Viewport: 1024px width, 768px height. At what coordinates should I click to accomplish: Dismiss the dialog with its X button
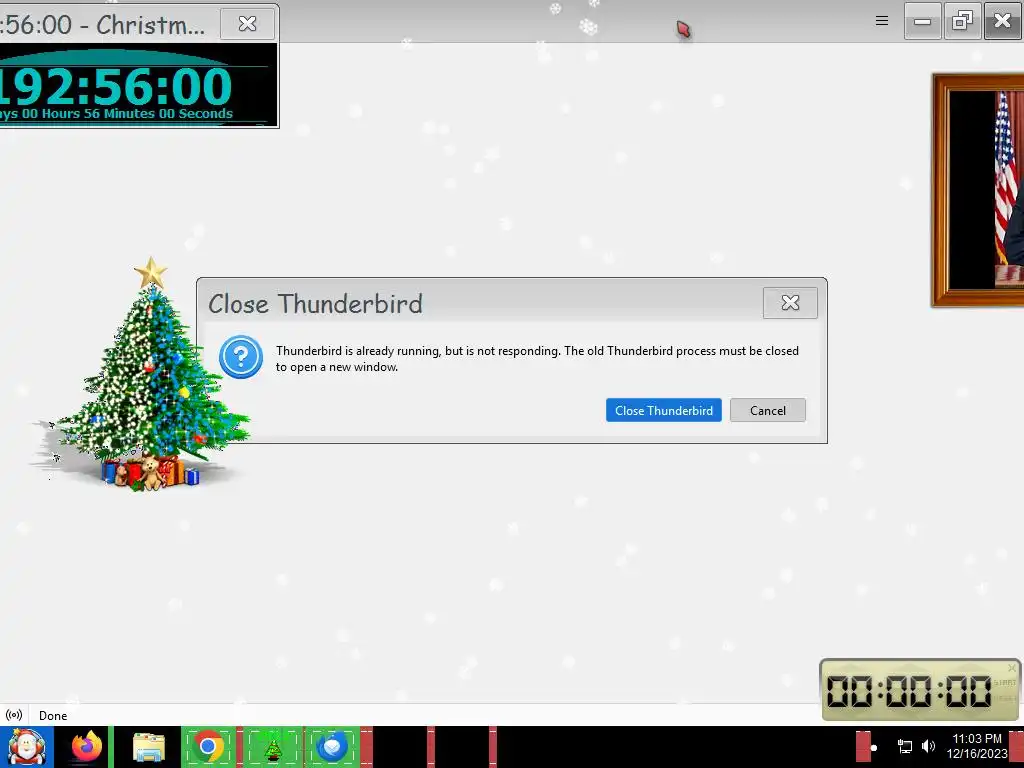790,303
